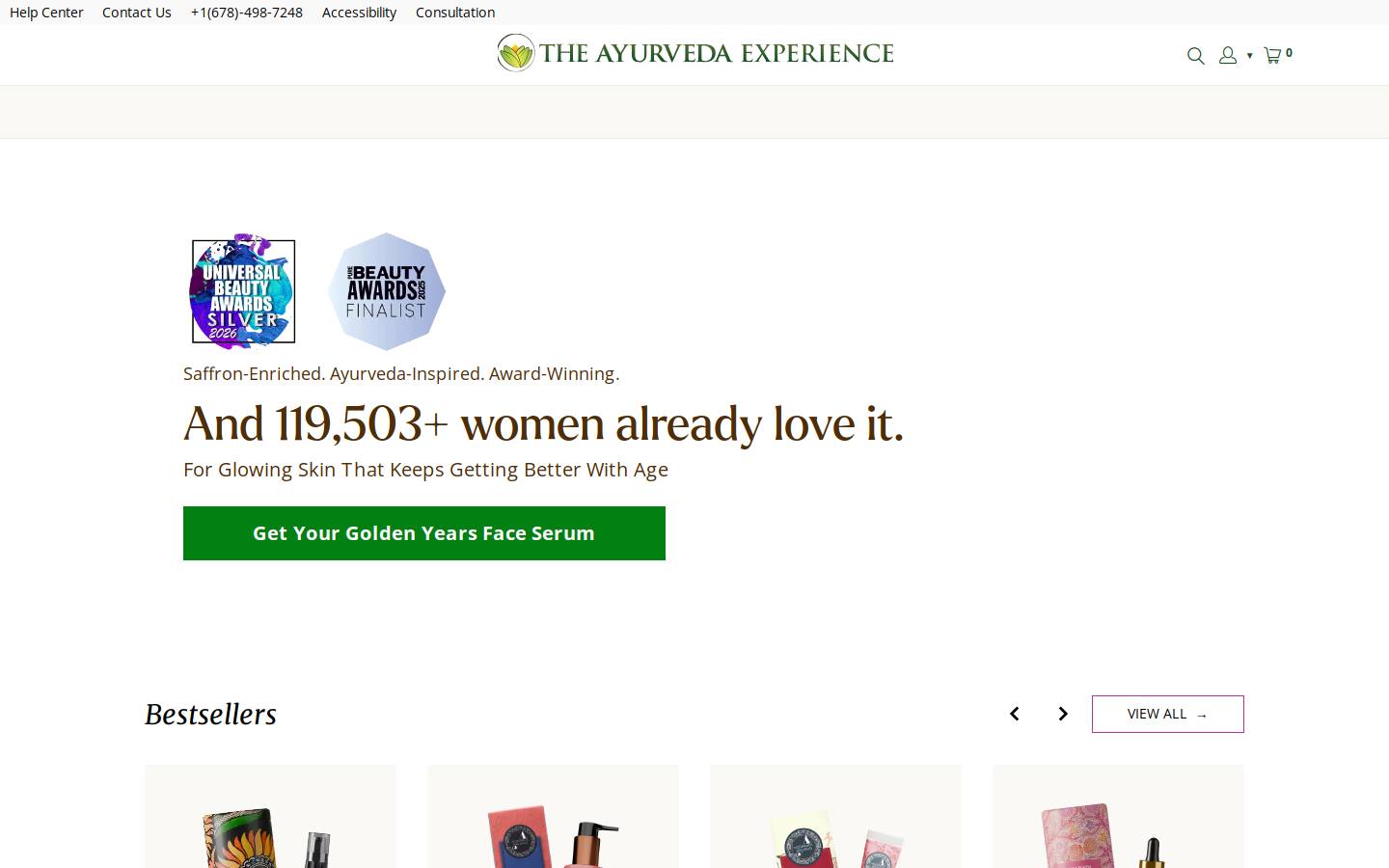Click the 'Bestsellers' section heading
Viewport: 1389px width, 868px height.
(210, 715)
